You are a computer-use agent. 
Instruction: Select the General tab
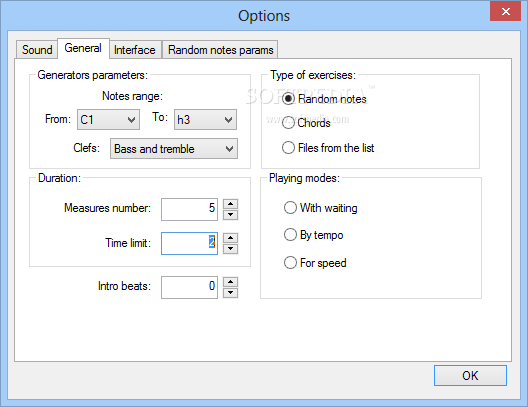(x=83, y=48)
